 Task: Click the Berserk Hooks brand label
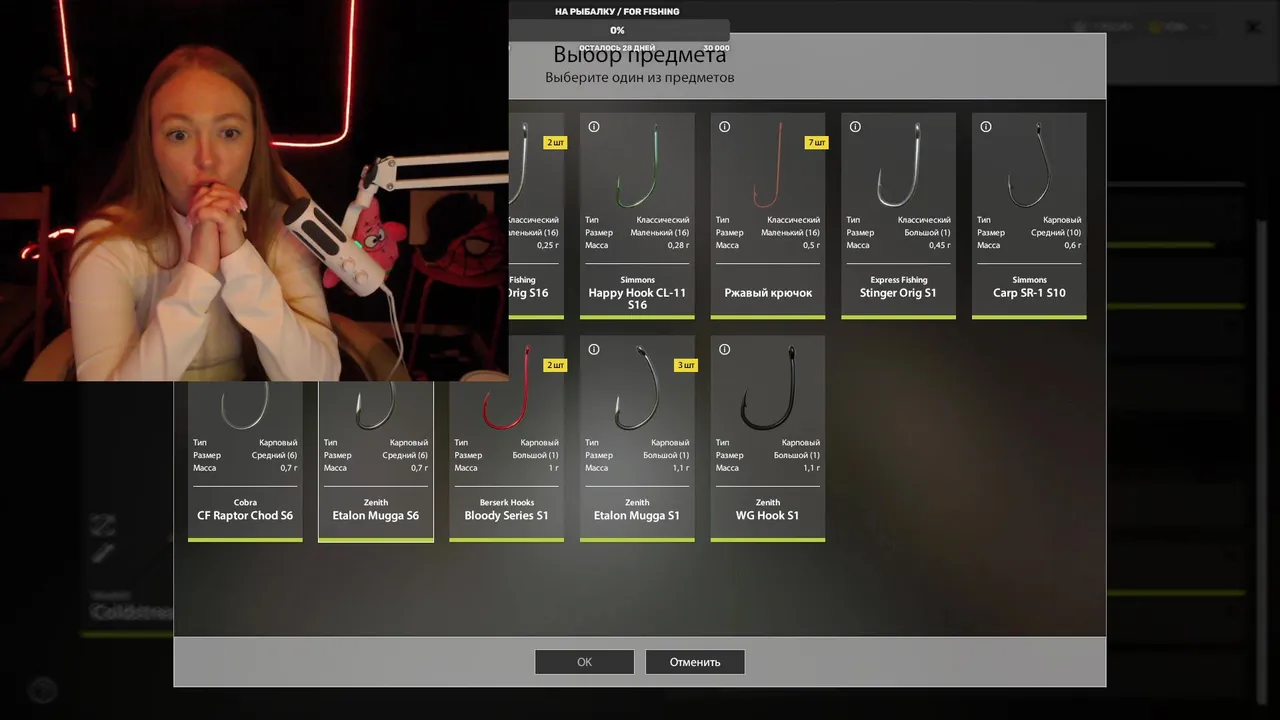[507, 503]
